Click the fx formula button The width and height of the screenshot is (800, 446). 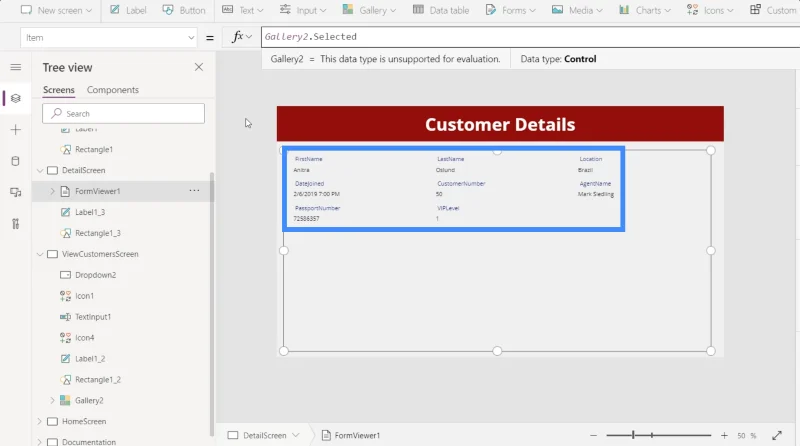[x=241, y=37]
